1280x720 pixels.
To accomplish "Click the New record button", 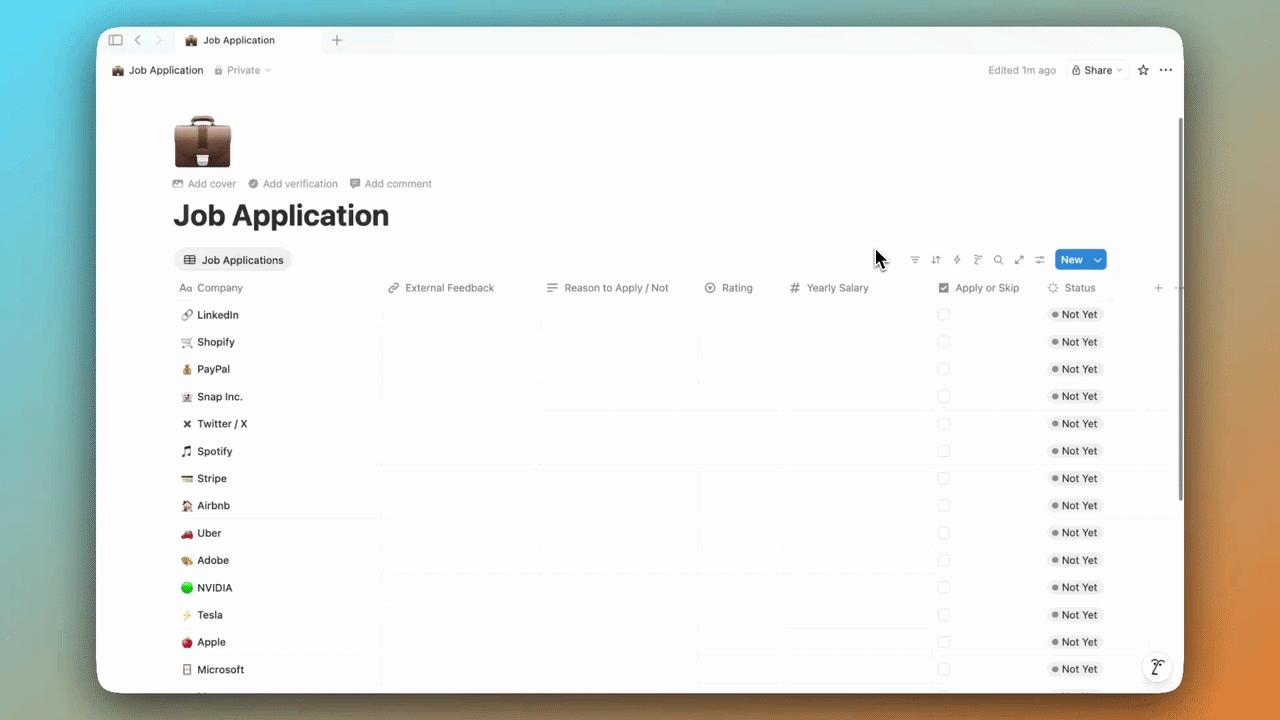I will tap(1072, 260).
